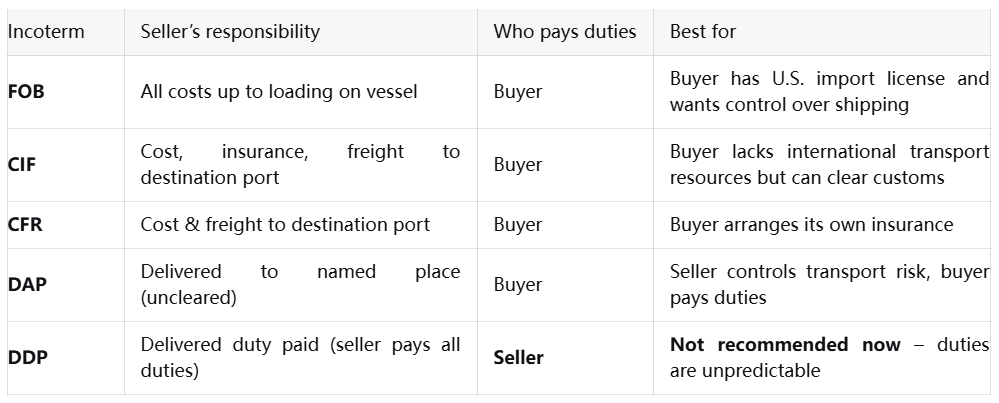This screenshot has height=403, width=999.
Task: Select the cell about lacking international transport resources
Action: (829, 164)
